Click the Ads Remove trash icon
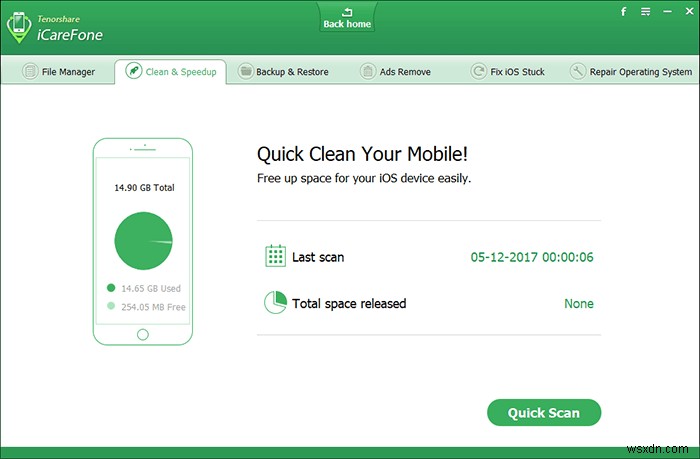 [368, 71]
